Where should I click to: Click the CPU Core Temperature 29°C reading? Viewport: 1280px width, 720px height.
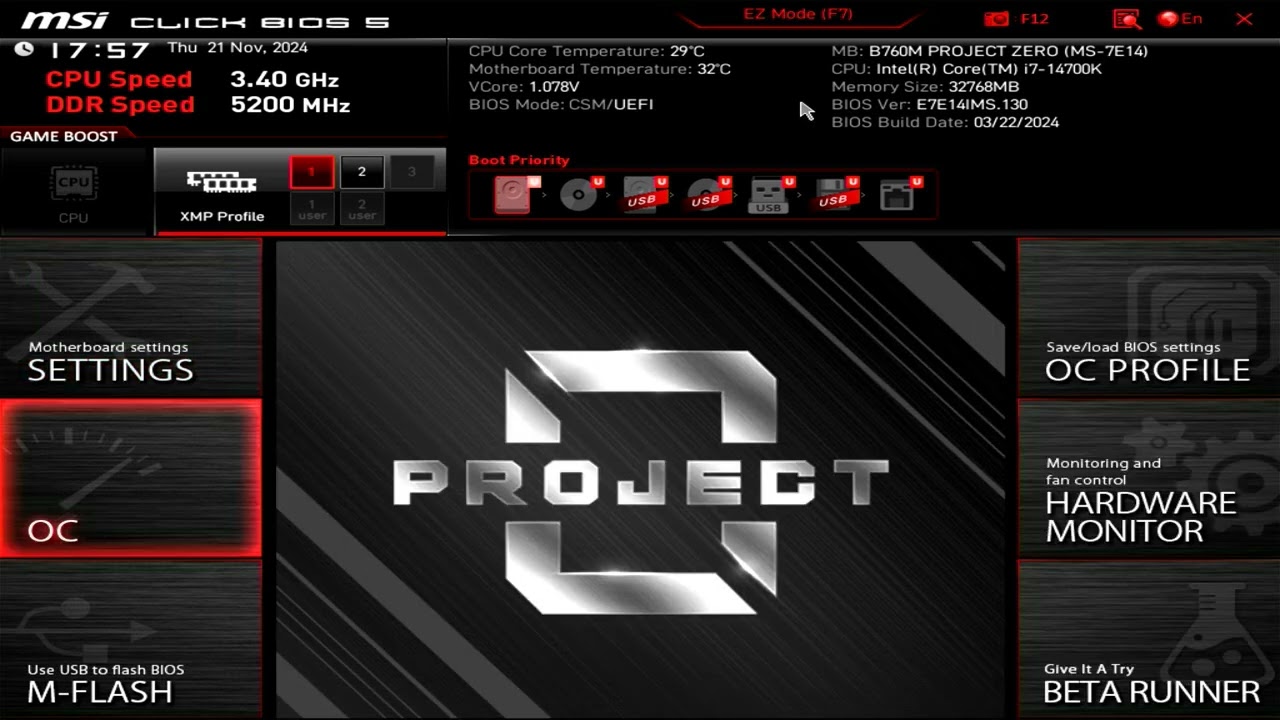587,51
